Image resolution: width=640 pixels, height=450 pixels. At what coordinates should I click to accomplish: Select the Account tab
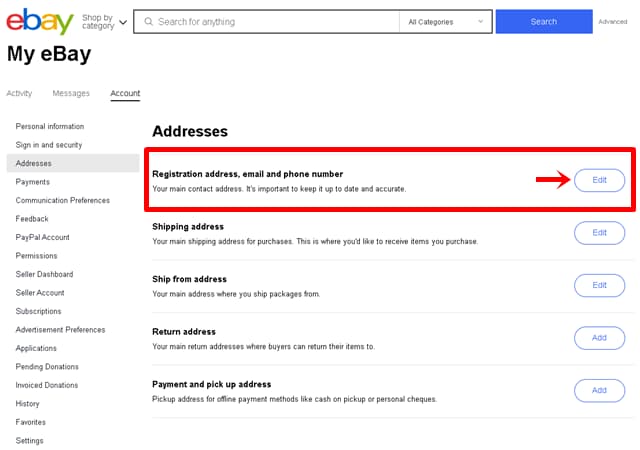125,94
